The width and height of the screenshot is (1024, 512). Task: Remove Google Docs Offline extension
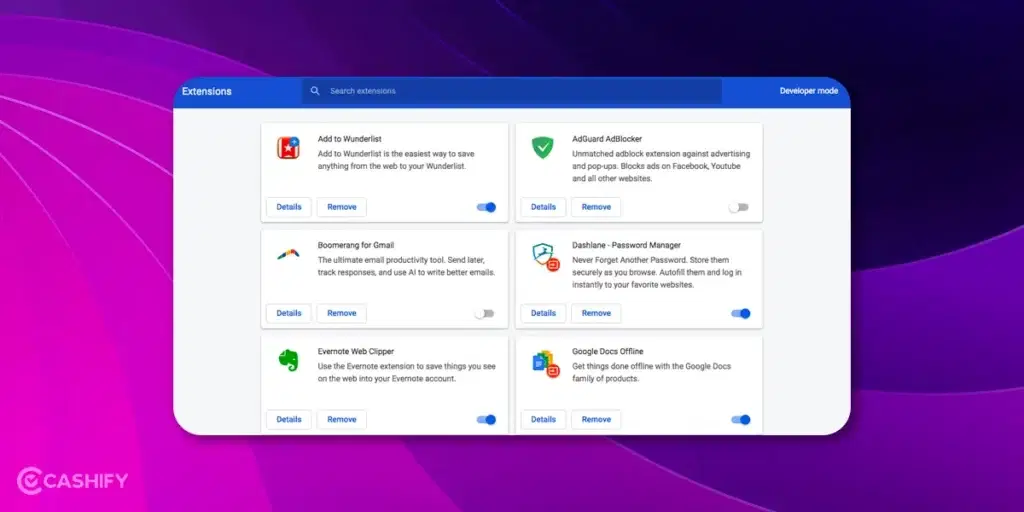tap(596, 419)
